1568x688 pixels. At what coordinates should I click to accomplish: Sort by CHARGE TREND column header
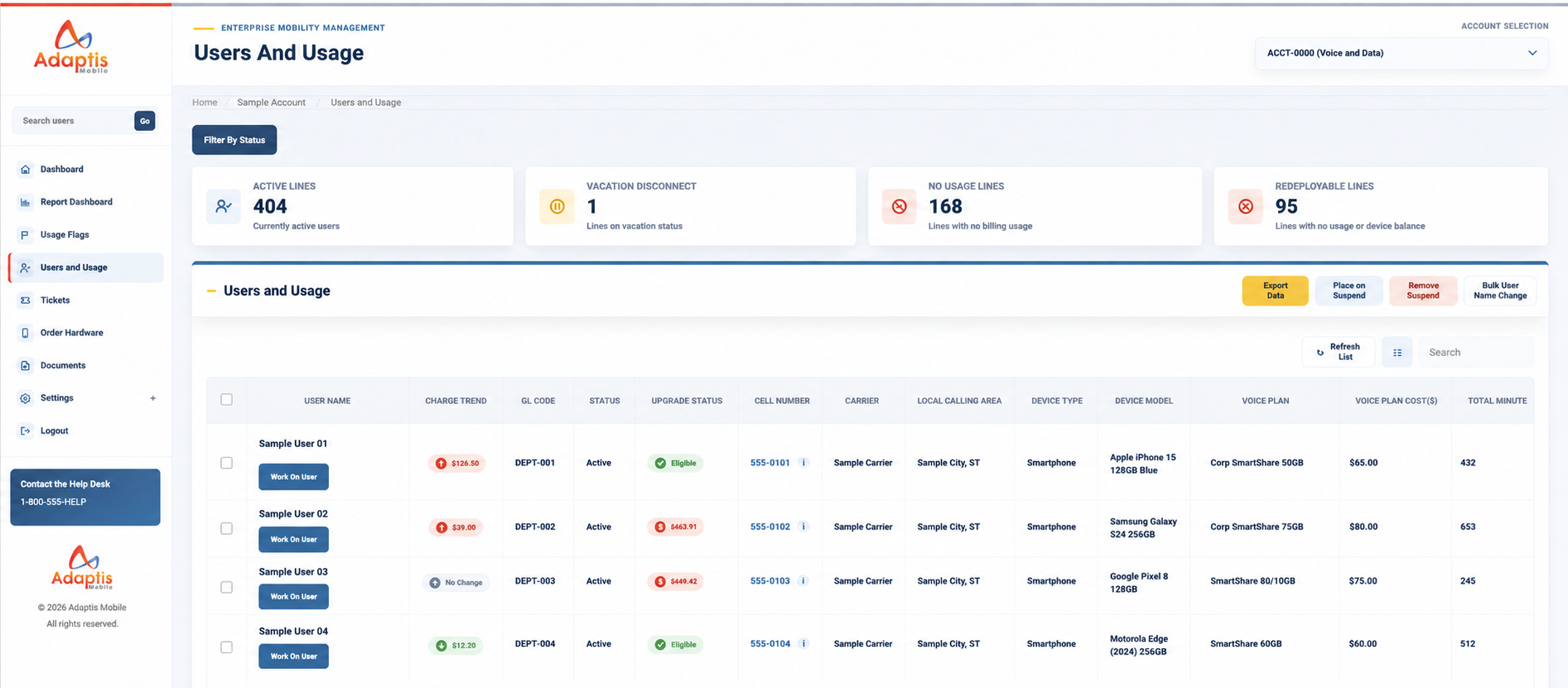456,401
